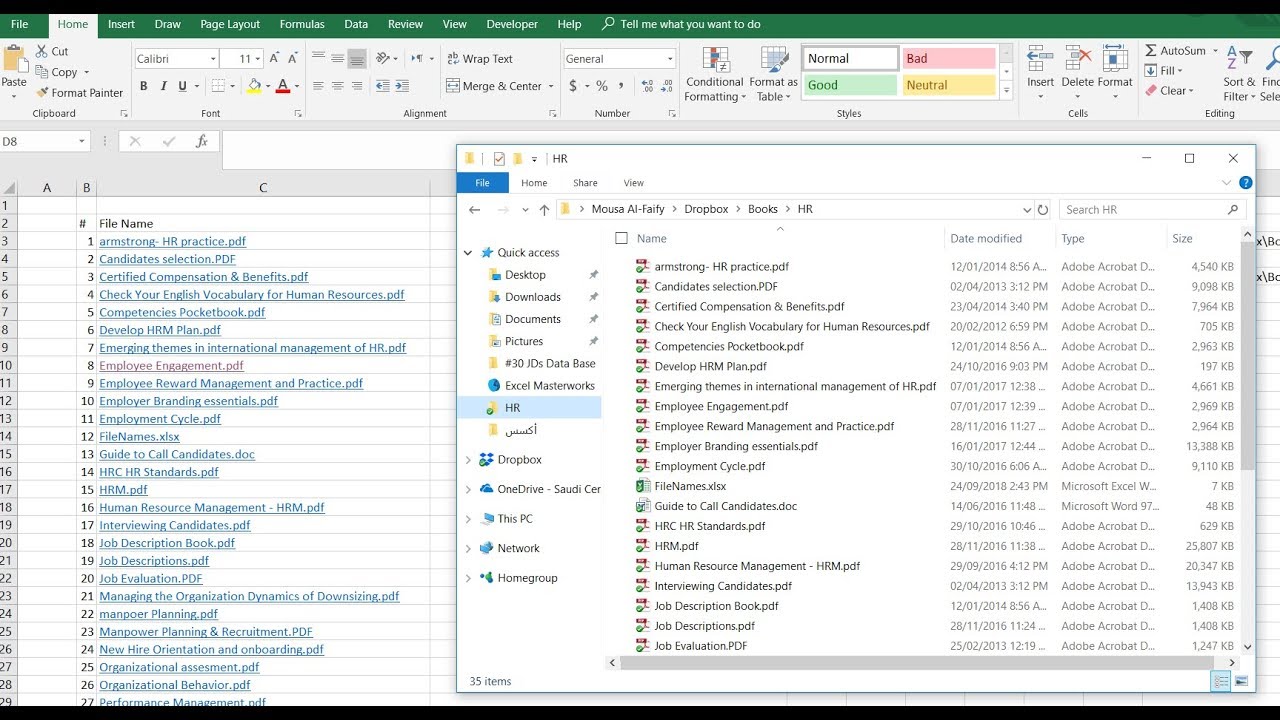Click the Search HR box

tap(1151, 210)
